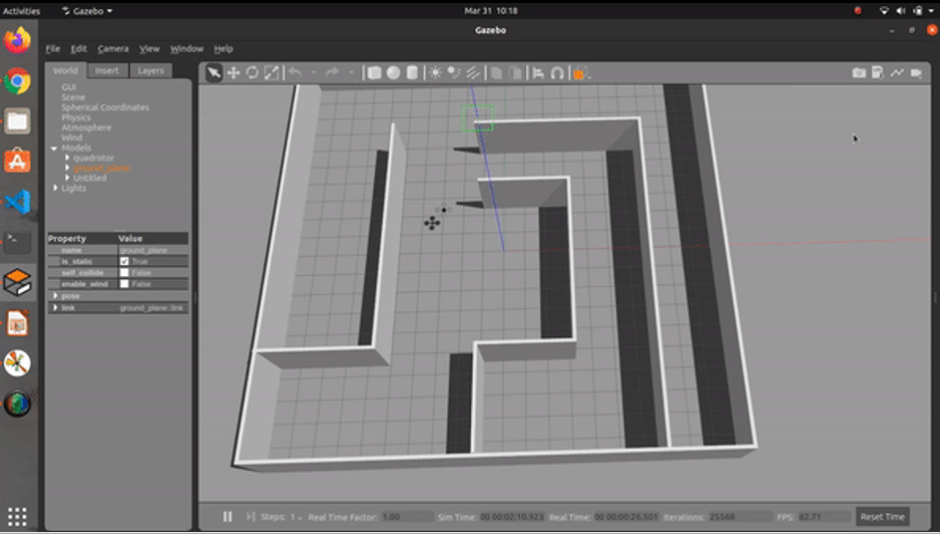
Task: Insert a box shape
Action: tap(374, 73)
